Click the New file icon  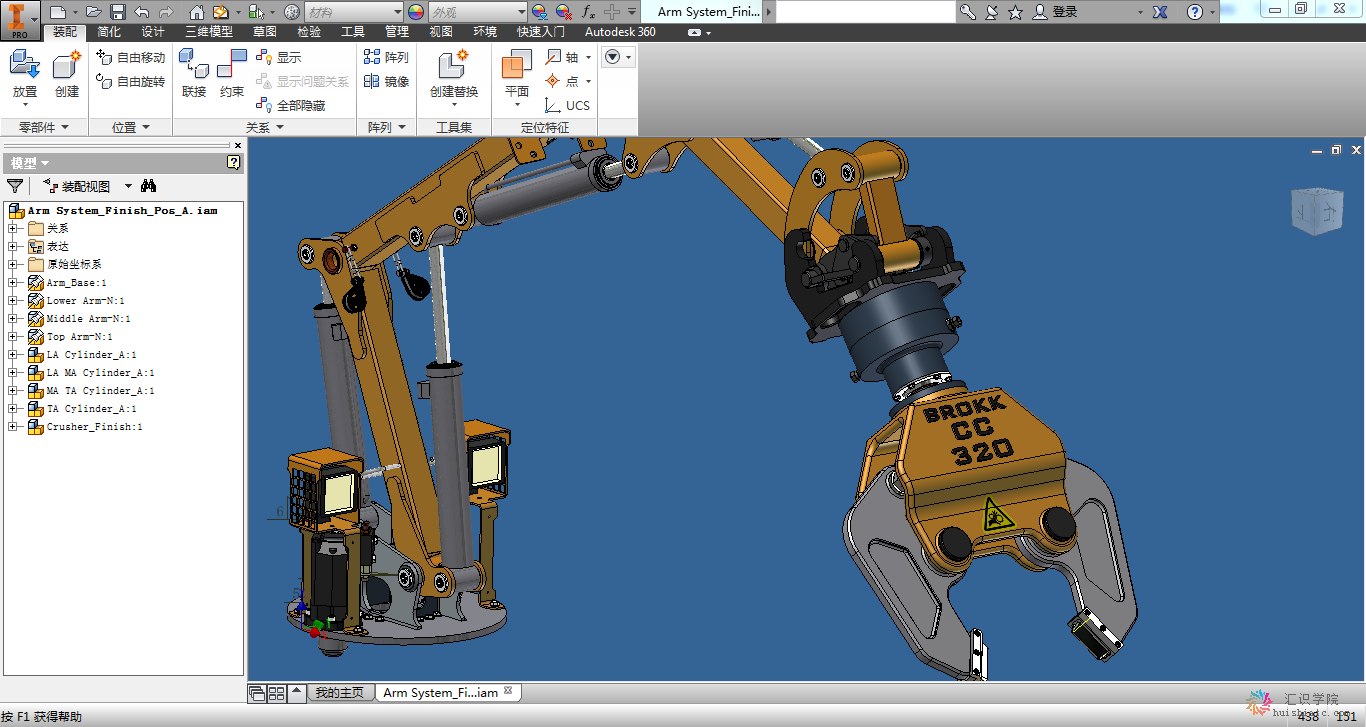coord(57,12)
